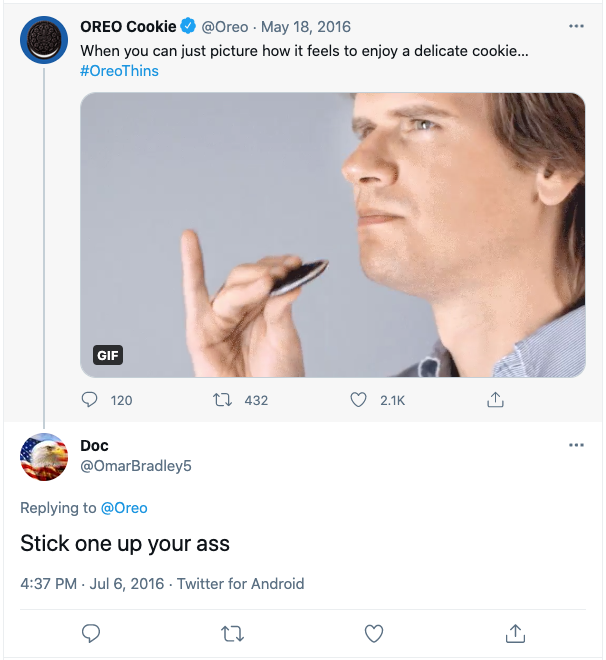Open the May 18, 2016 timestamp
Screen dimensions: 606x660
306,27
